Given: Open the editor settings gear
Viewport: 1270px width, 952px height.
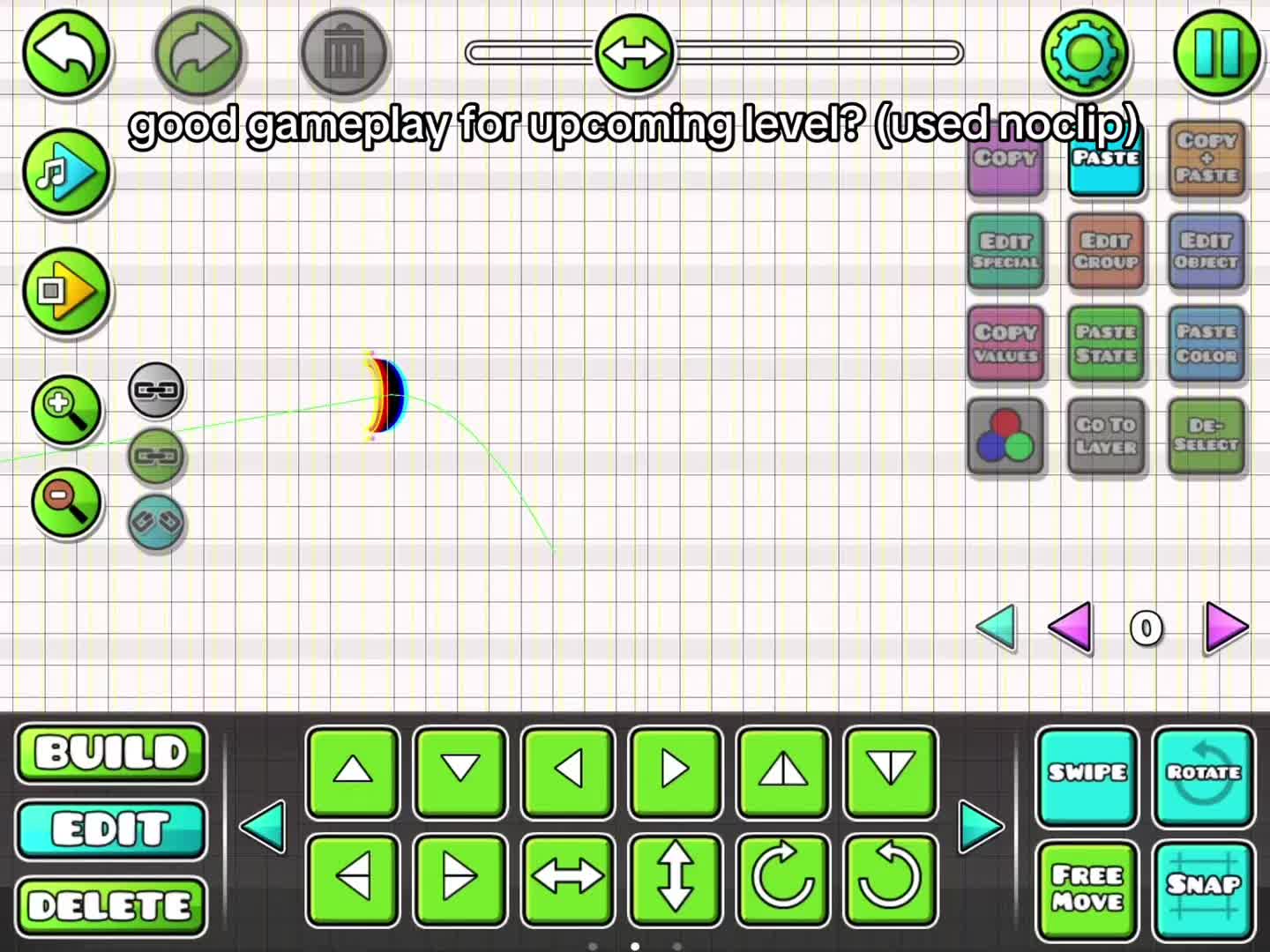Looking at the screenshot, I should tap(1085, 53).
